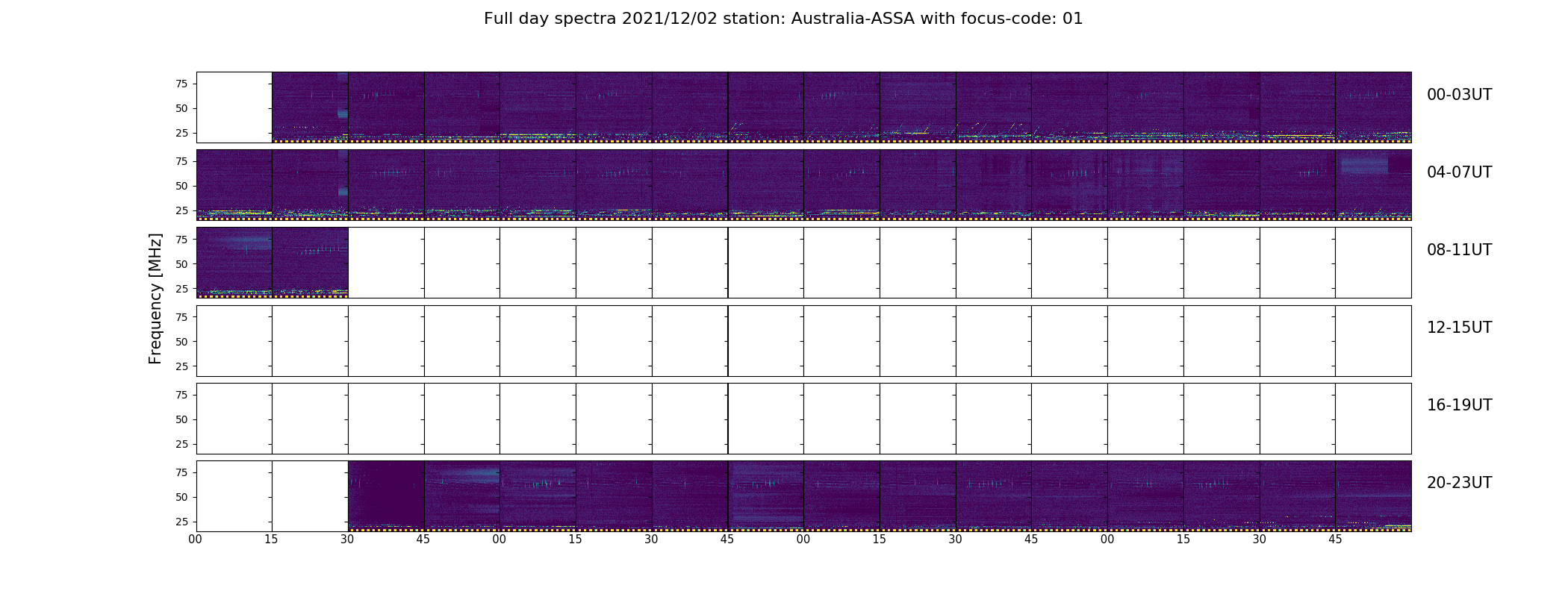Select the "20-23UT" row label
Image resolution: width=1568 pixels, height=597 pixels.
click(x=1459, y=483)
